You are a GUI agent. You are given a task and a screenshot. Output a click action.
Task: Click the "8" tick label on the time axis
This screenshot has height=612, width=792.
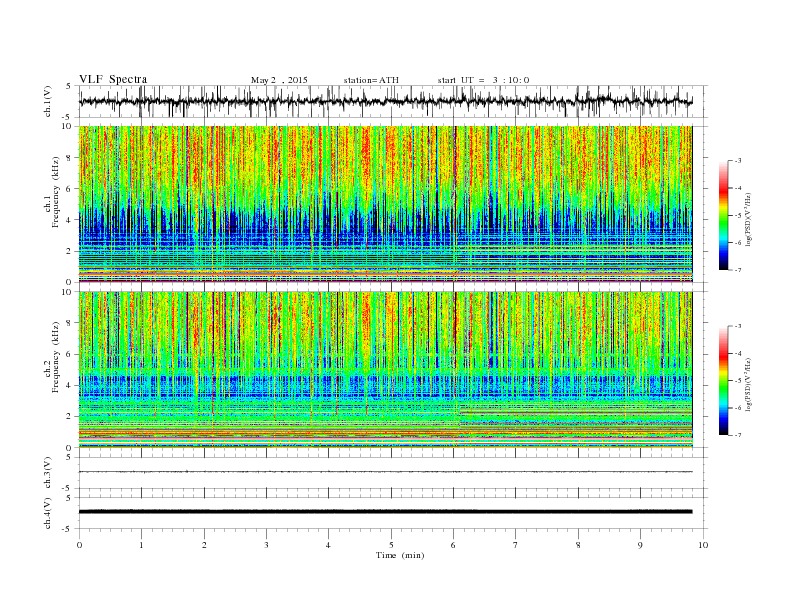coord(578,545)
